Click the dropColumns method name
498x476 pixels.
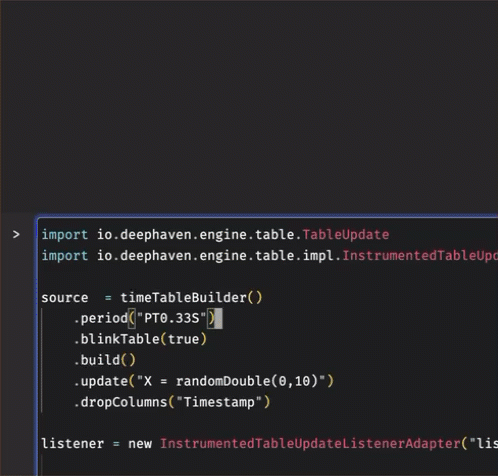coord(124,402)
